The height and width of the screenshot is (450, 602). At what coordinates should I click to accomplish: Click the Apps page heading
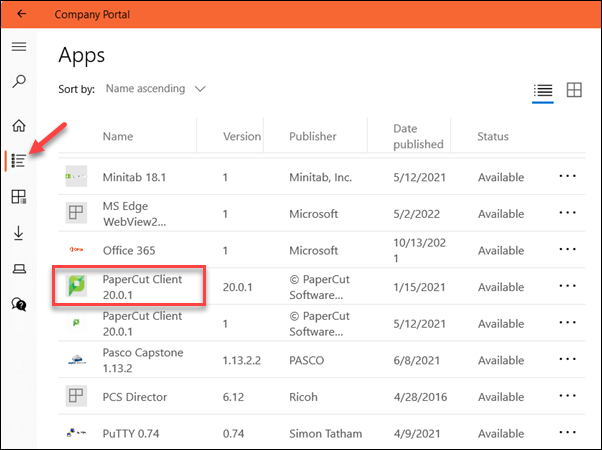81,56
